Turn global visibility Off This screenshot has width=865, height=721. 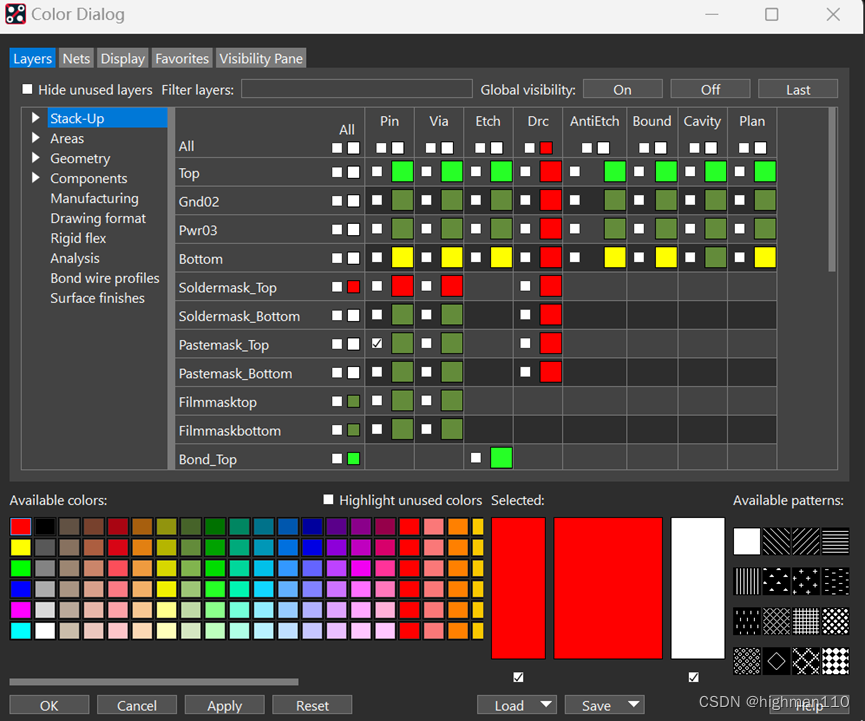pos(710,89)
